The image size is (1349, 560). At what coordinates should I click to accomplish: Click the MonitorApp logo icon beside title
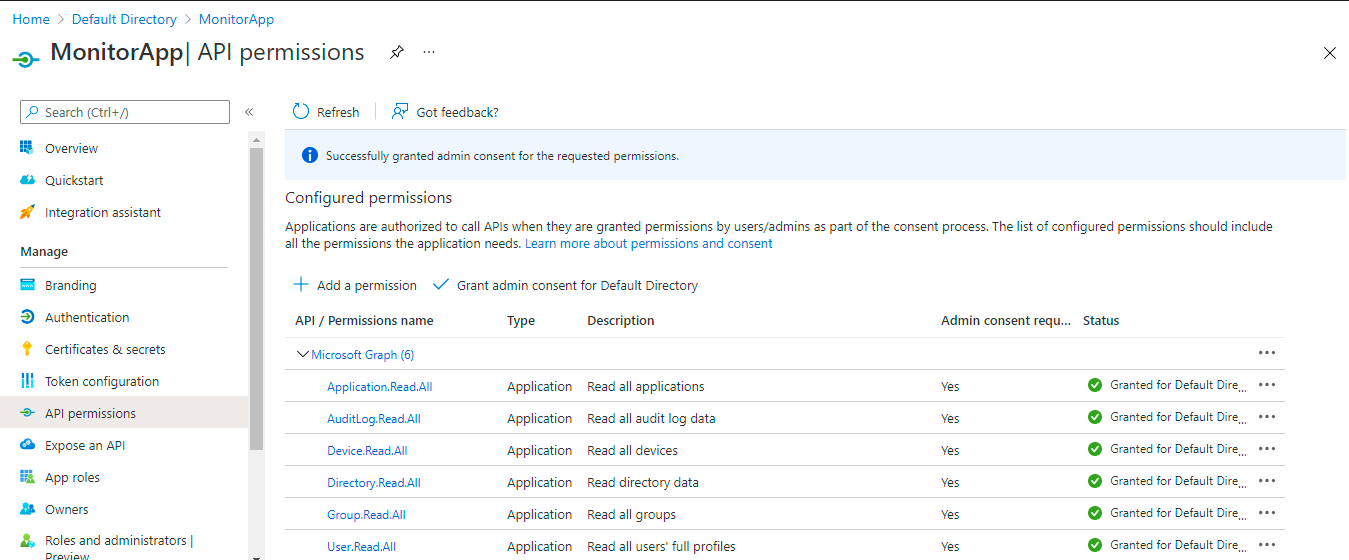tap(26, 58)
